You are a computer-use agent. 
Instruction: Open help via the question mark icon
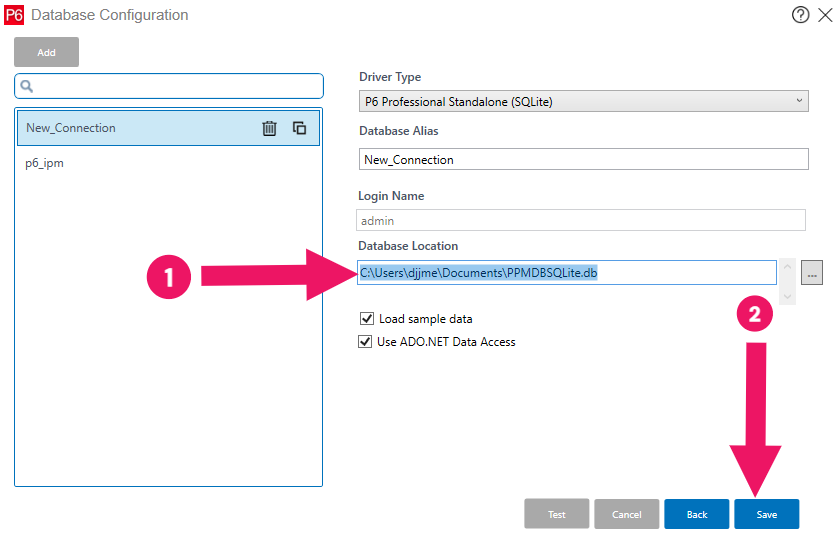pos(800,15)
